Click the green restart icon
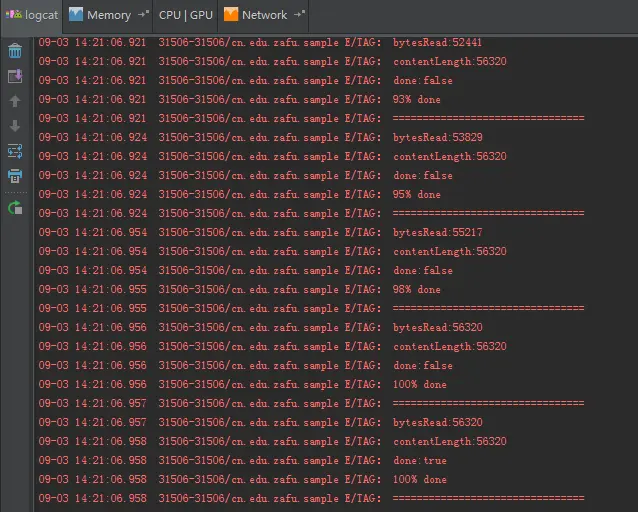Image resolution: width=638 pixels, height=512 pixels. click(15, 208)
